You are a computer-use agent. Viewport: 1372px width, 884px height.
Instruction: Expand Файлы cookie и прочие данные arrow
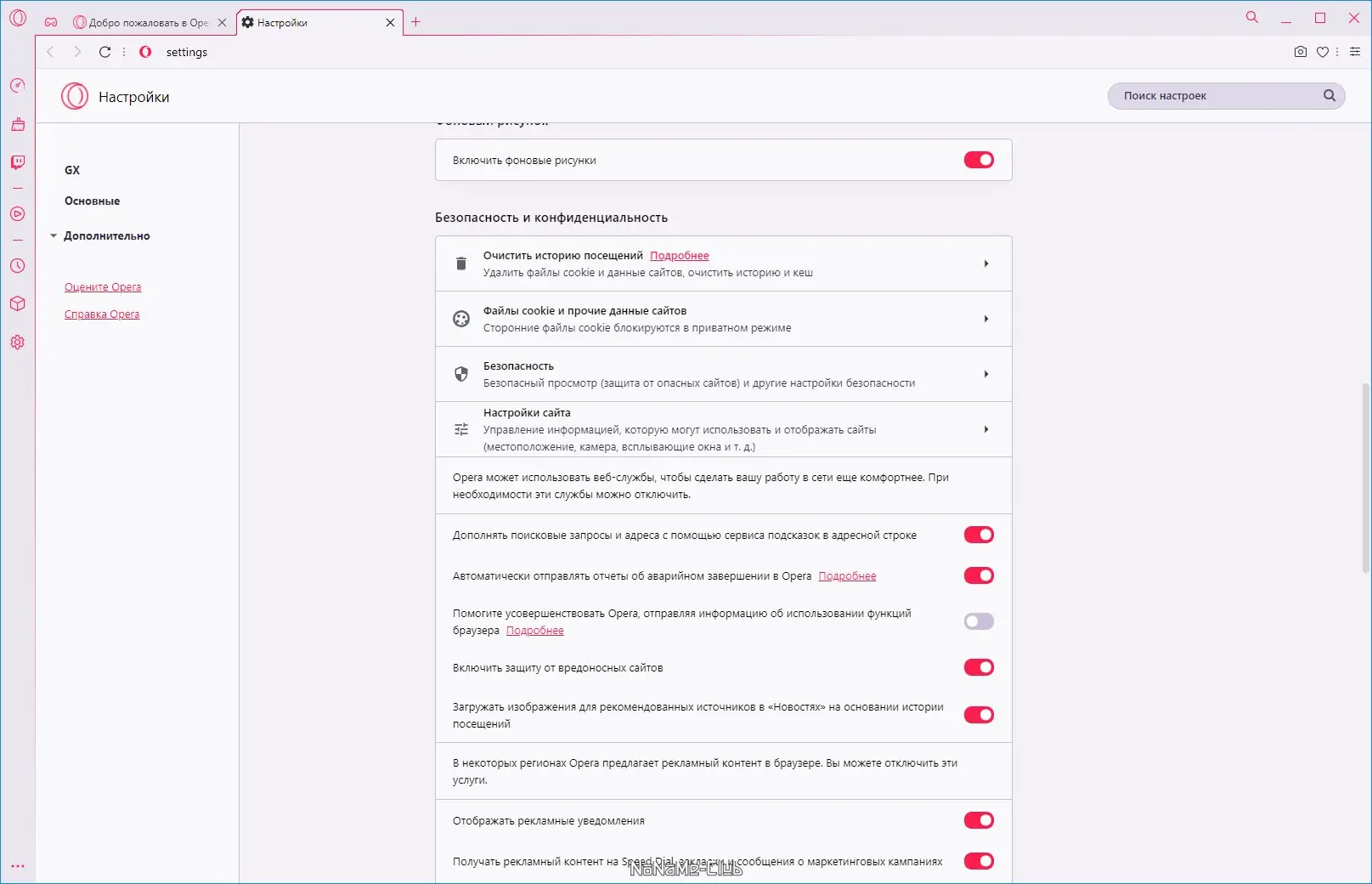986,319
